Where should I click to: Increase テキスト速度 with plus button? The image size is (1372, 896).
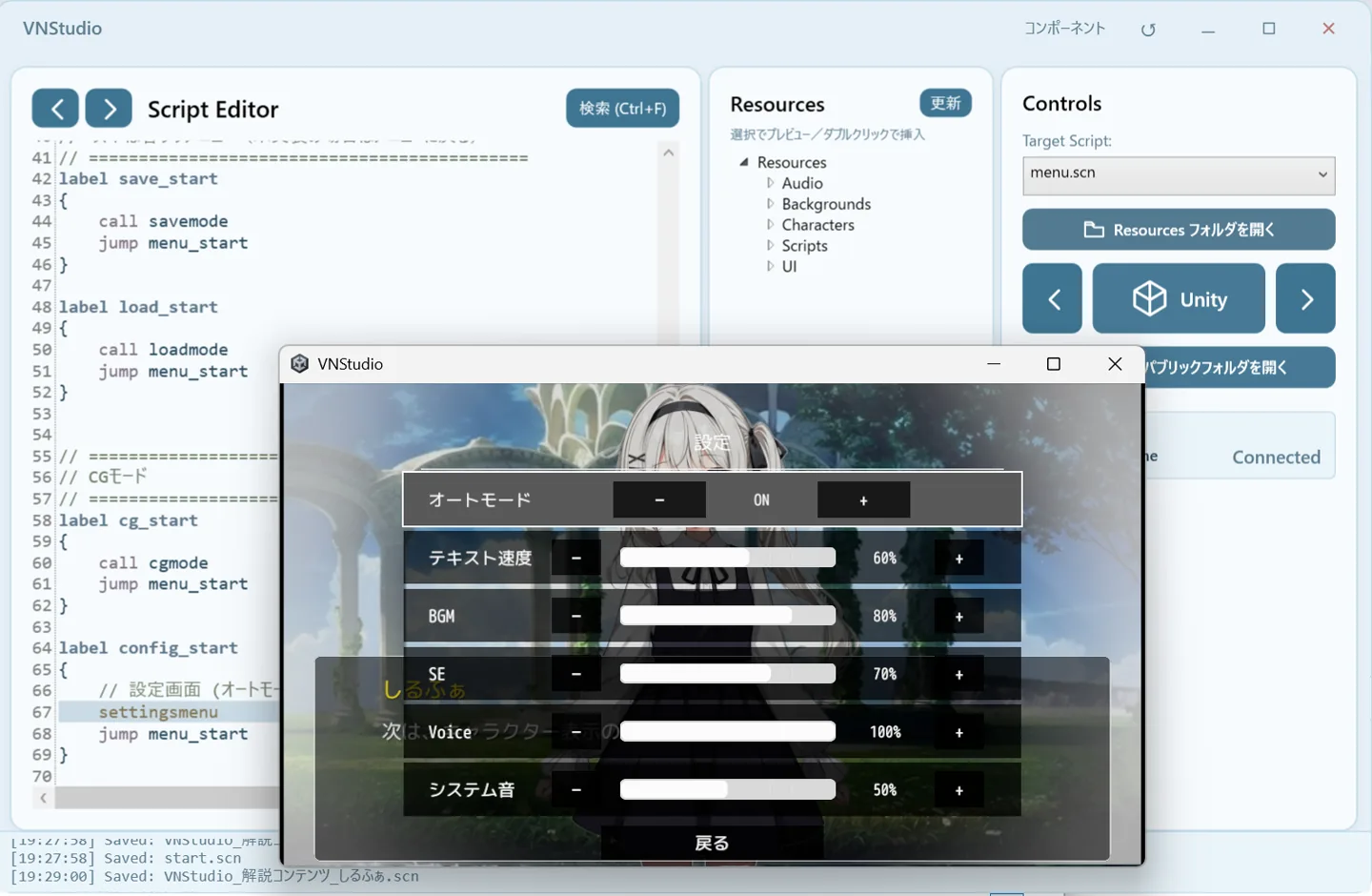958,558
